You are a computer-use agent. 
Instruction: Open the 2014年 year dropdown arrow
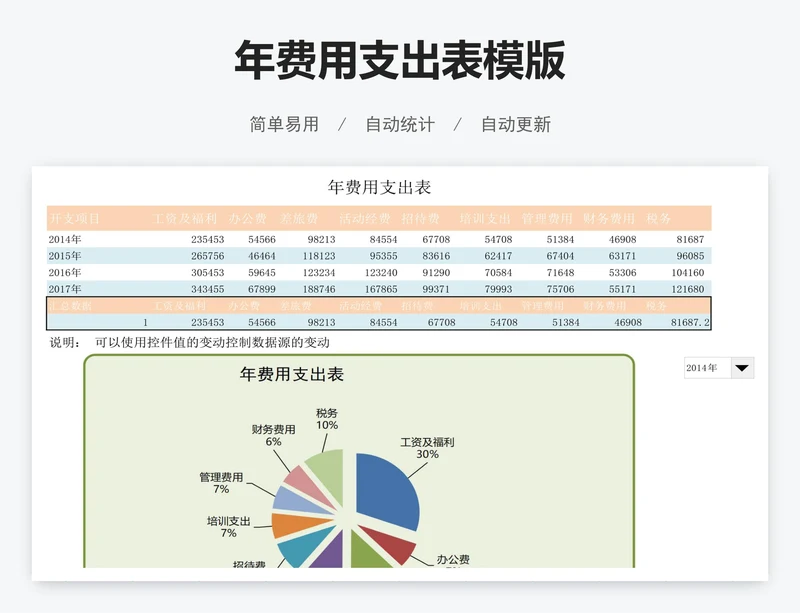[742, 368]
